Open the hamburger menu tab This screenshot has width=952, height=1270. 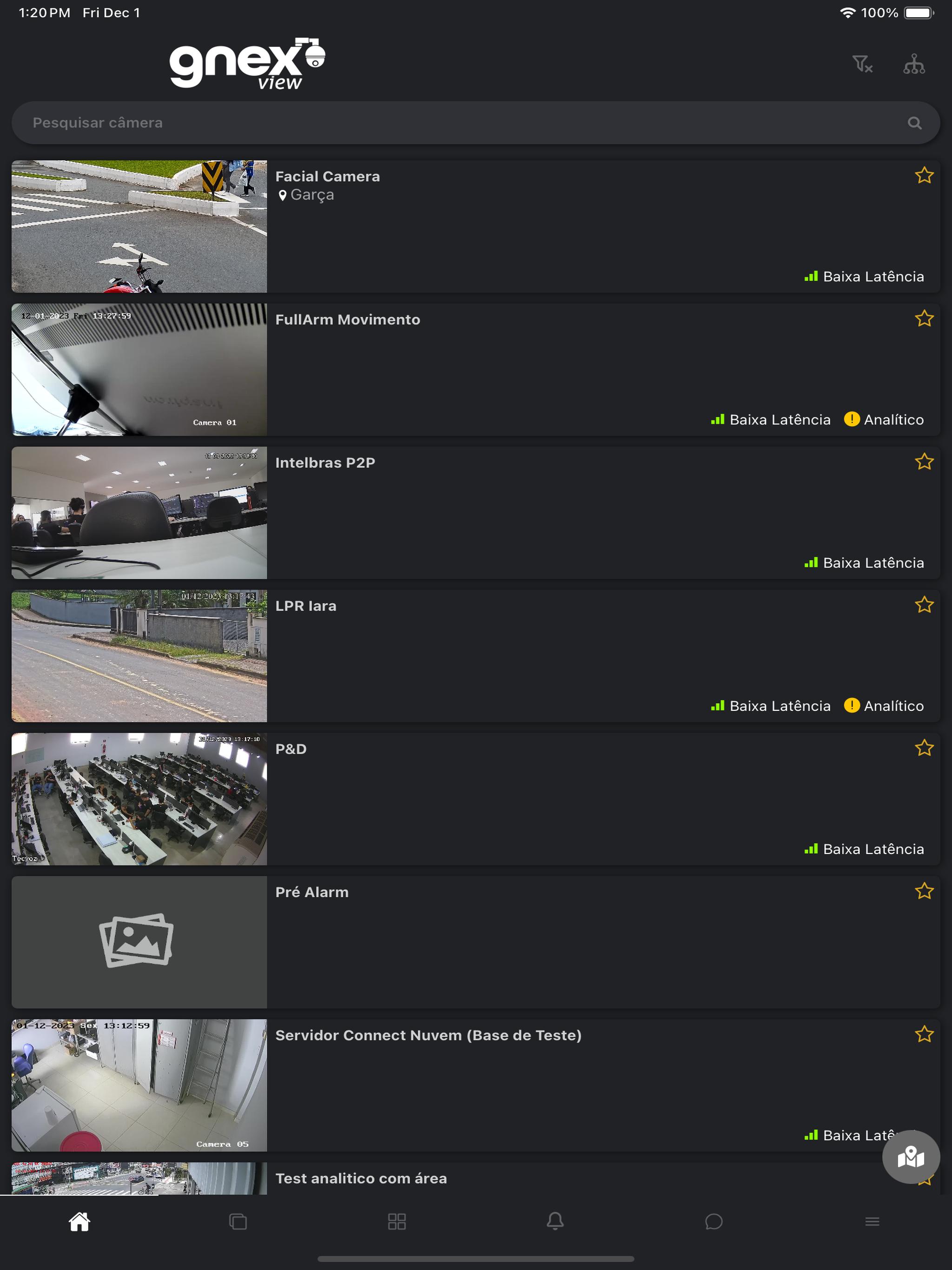pos(872,1221)
